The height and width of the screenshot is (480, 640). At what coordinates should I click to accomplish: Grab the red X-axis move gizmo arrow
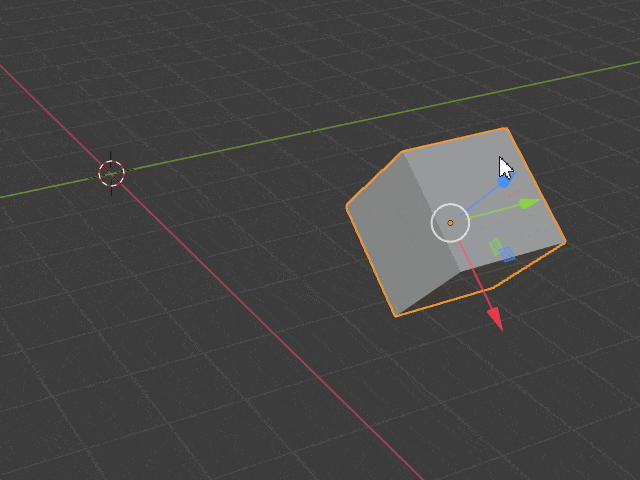click(495, 319)
